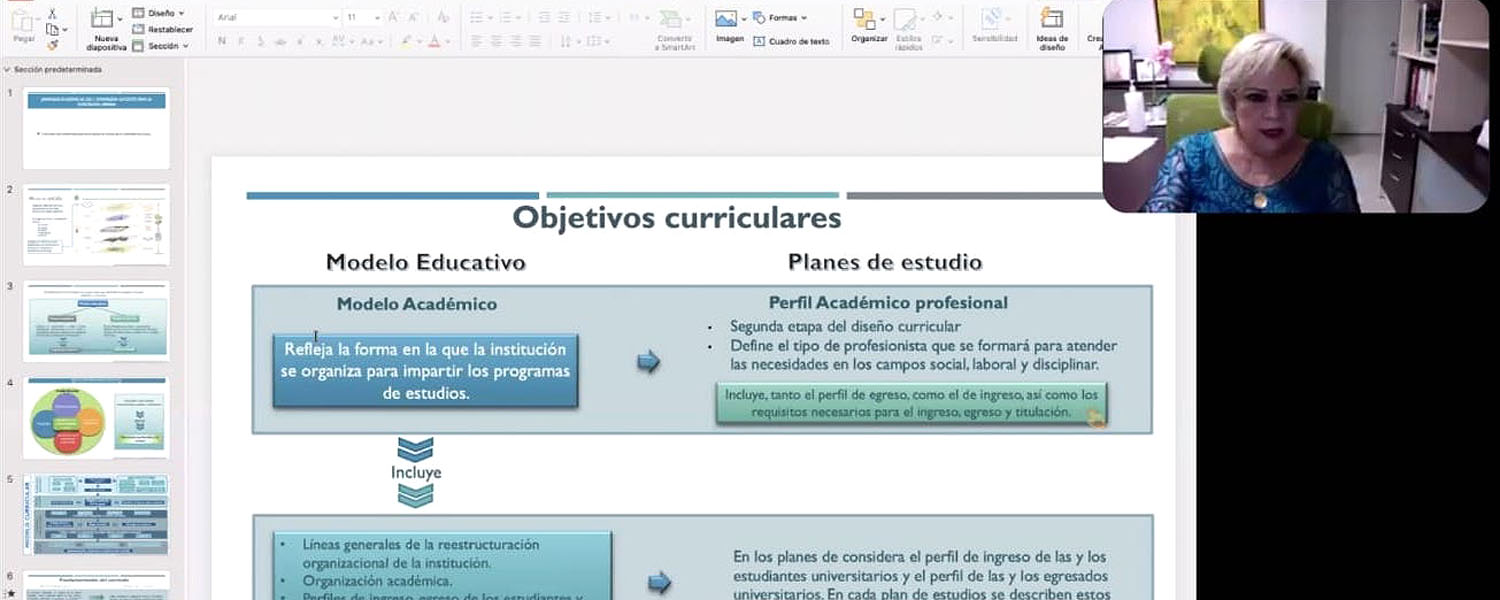Toggle underline (S) formatting
The image size is (1500, 600).
point(260,41)
